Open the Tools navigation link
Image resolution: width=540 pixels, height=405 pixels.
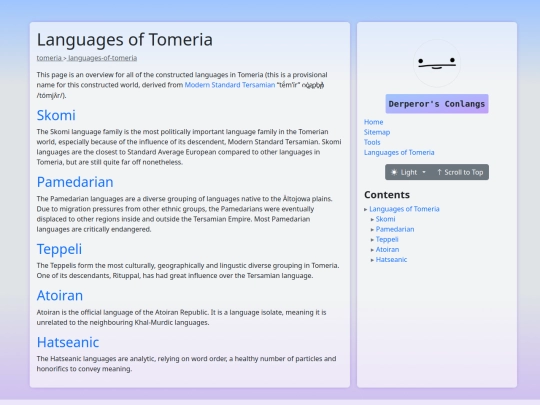(372, 142)
